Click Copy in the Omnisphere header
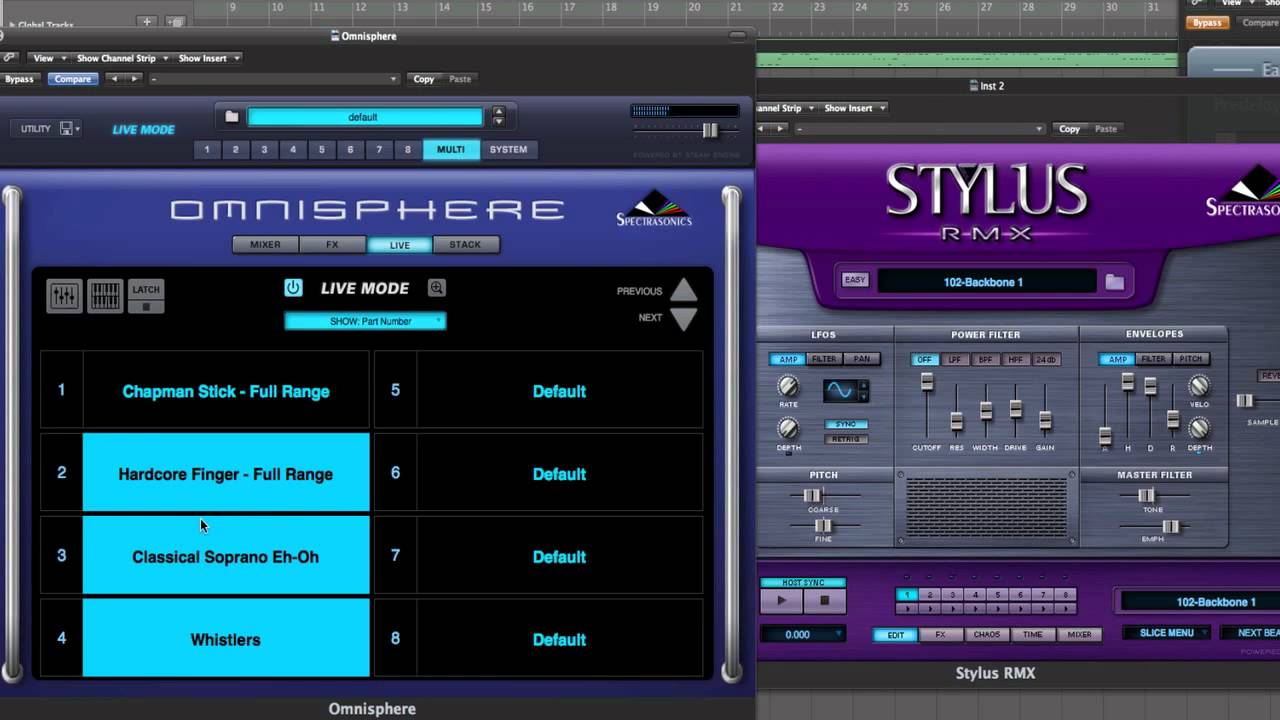 click(424, 79)
